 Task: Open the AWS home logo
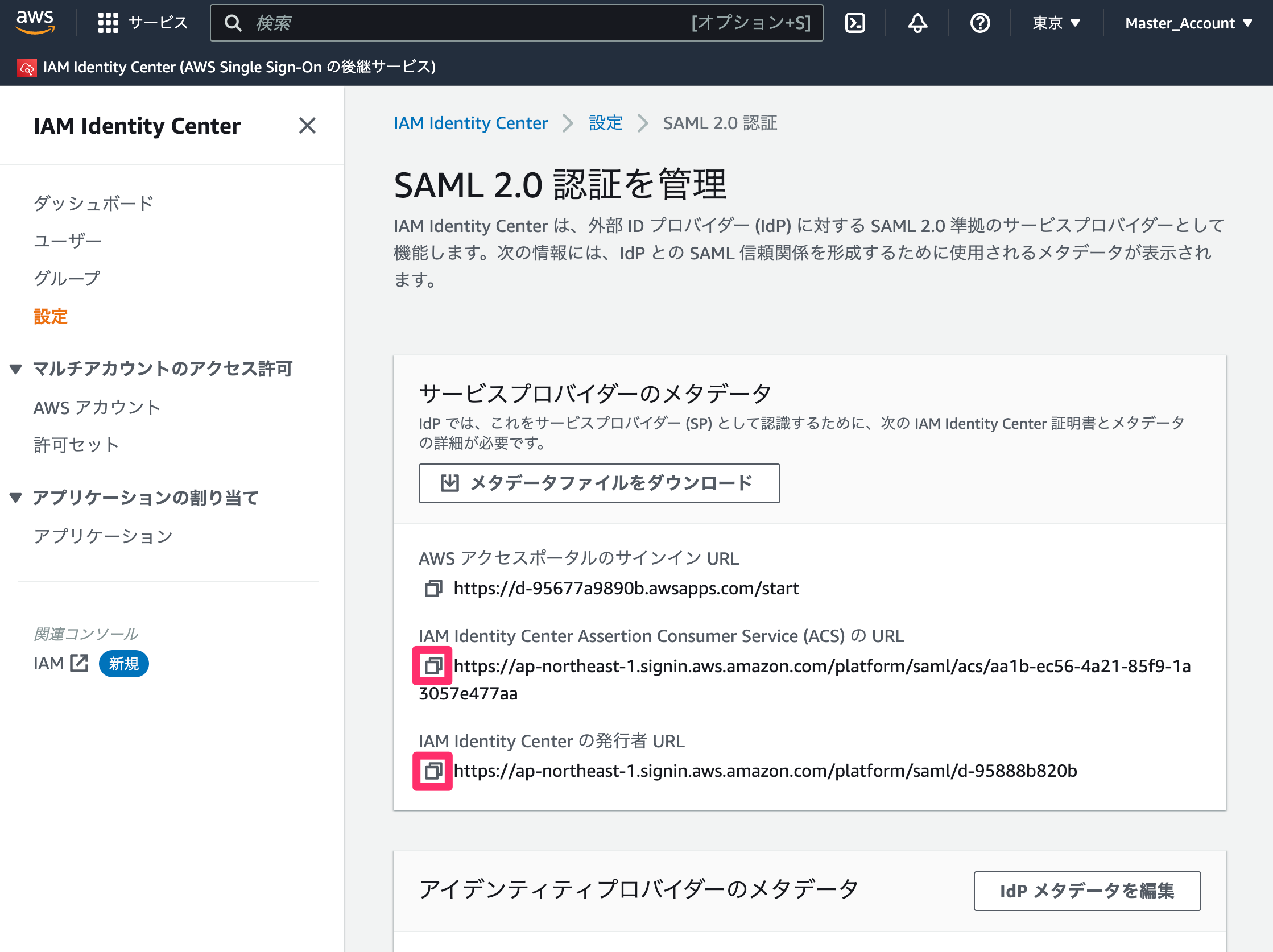coord(35,22)
